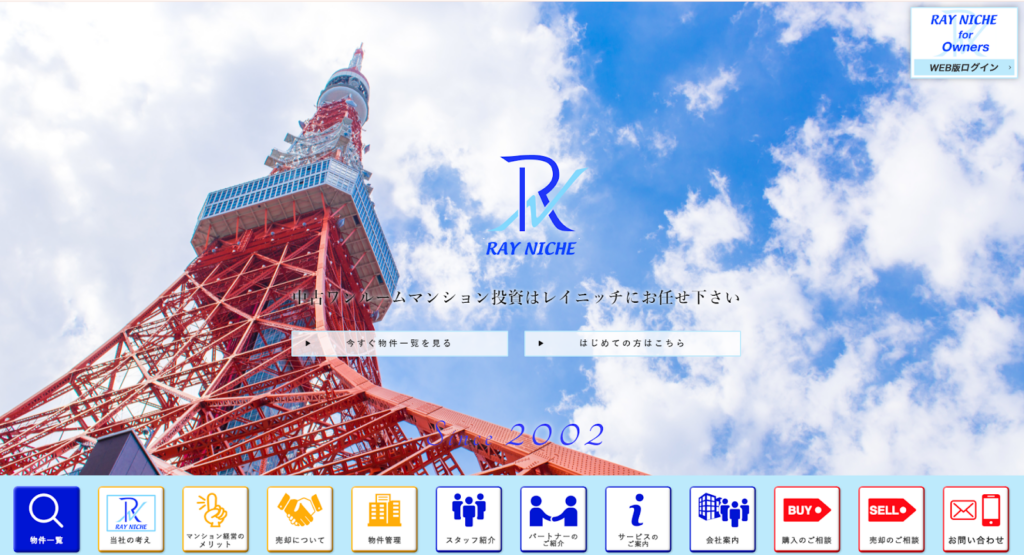
Task: Click WEB版ログイン link
Action: (x=964, y=67)
